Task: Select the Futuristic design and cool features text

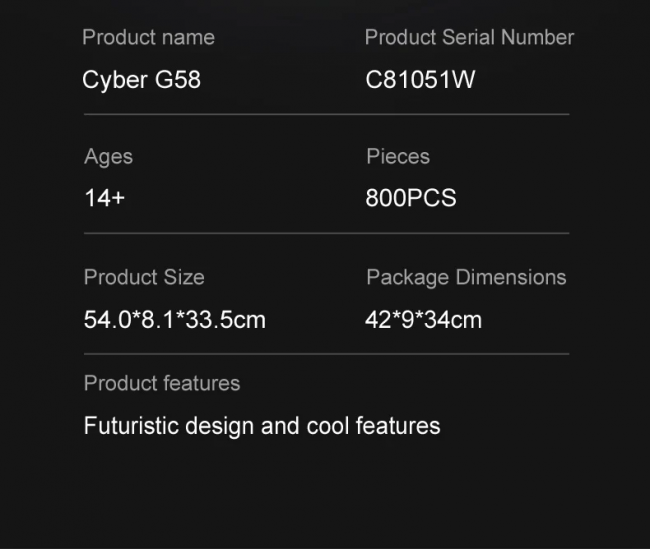Action: pos(262,426)
